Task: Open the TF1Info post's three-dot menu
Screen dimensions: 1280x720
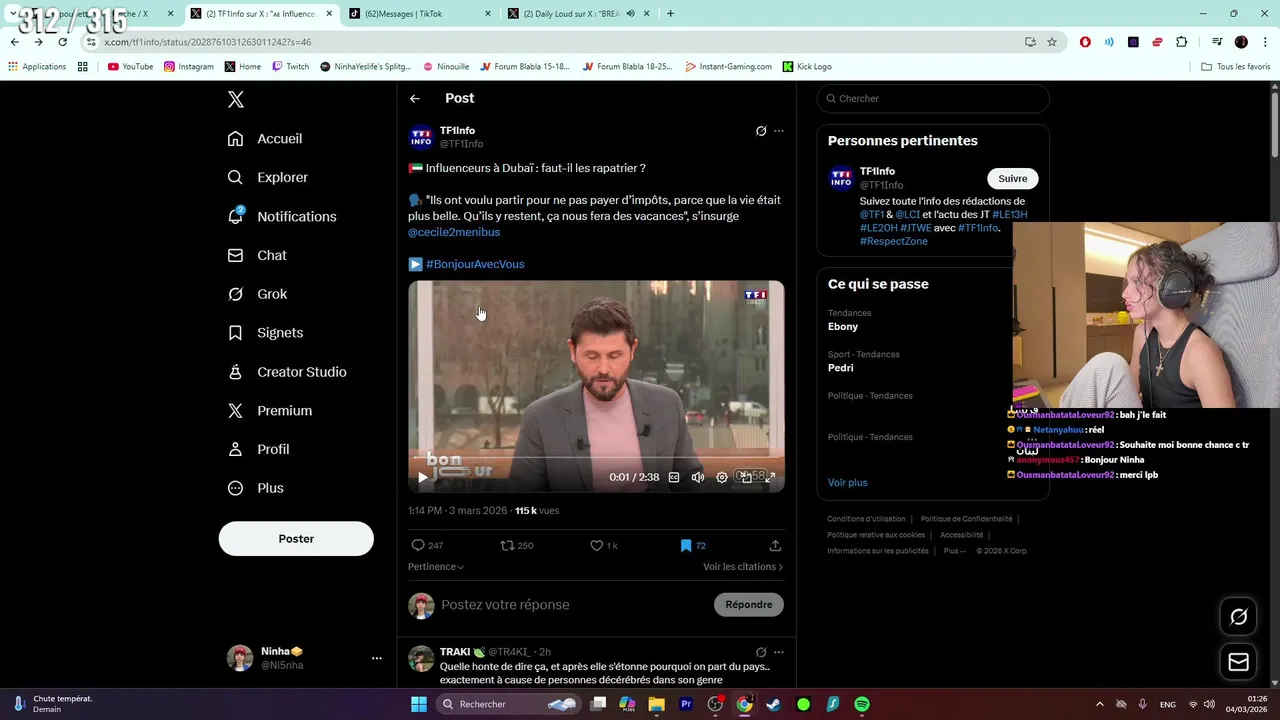Action: click(x=779, y=131)
